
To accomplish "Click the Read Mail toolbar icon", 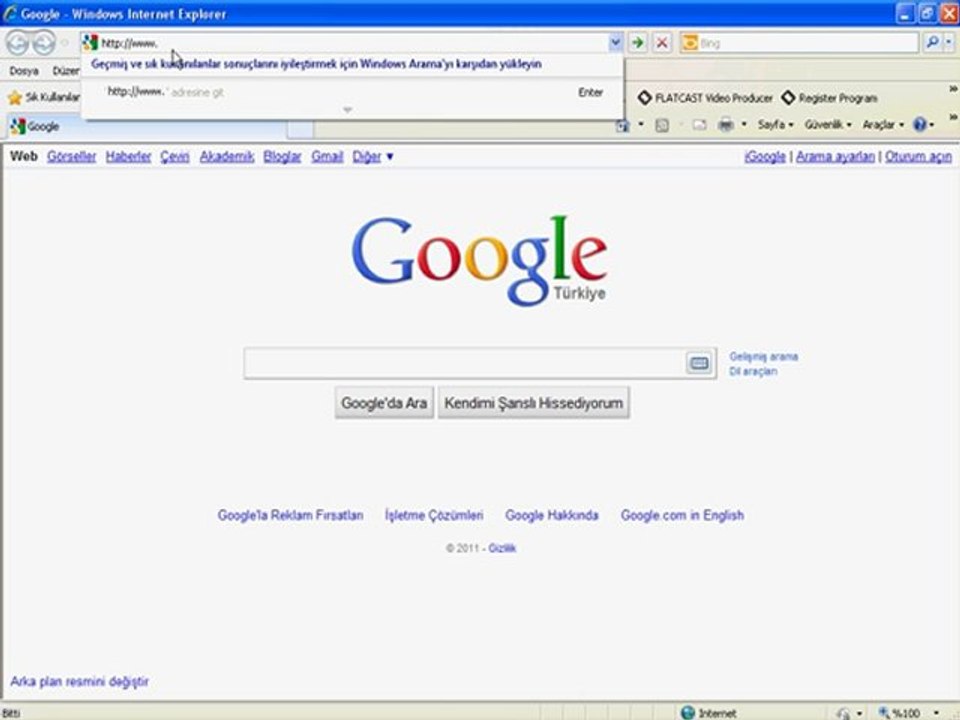I will tap(699, 125).
